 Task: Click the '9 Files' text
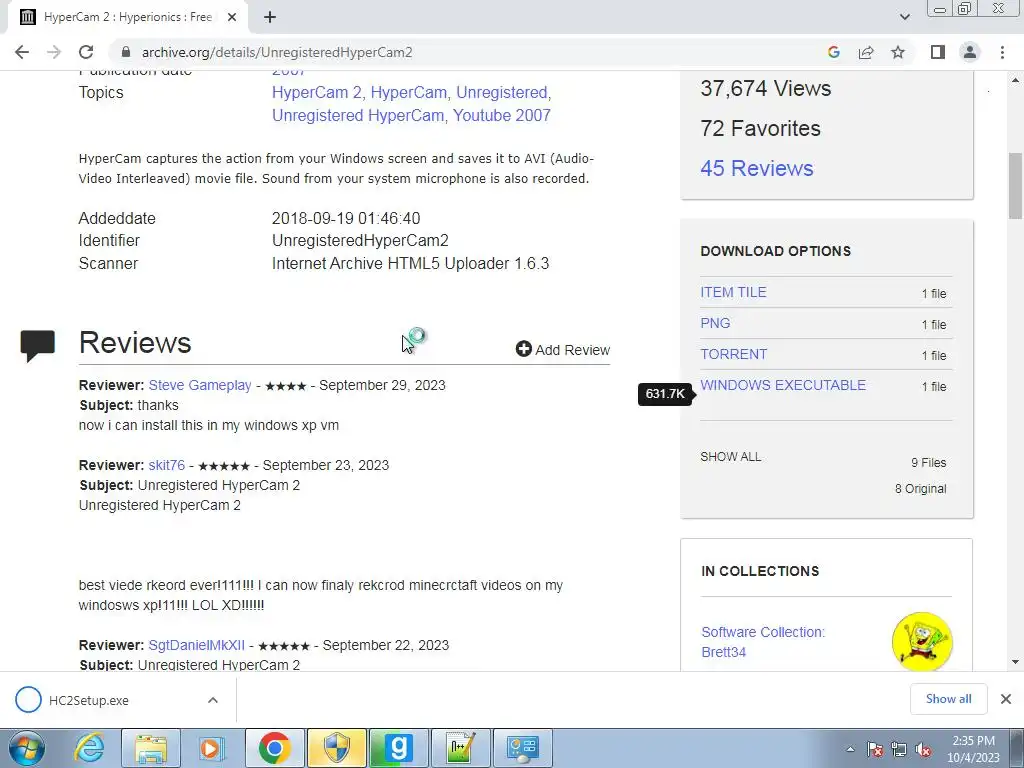point(929,462)
